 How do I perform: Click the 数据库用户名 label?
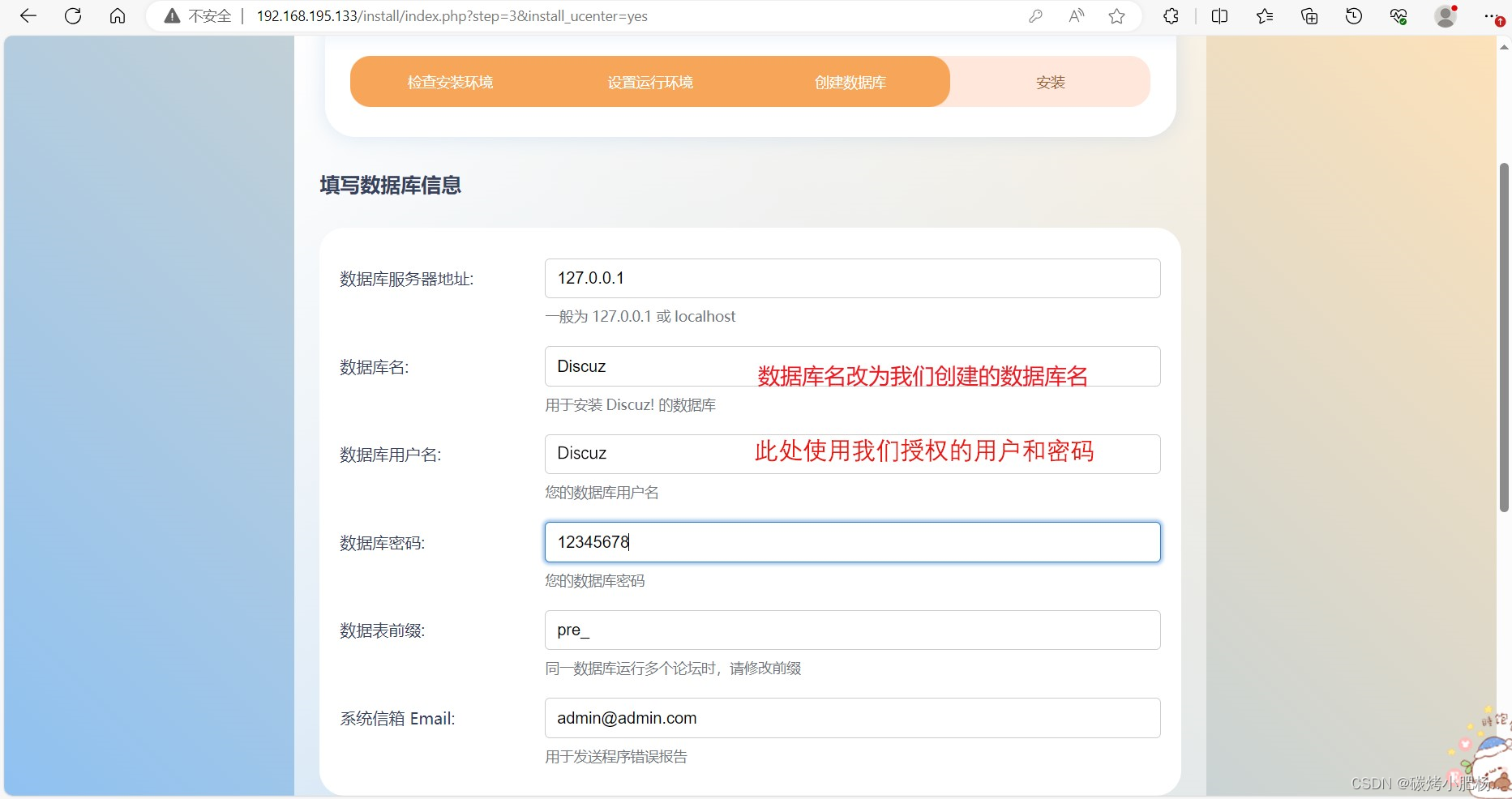pyautogui.click(x=391, y=455)
